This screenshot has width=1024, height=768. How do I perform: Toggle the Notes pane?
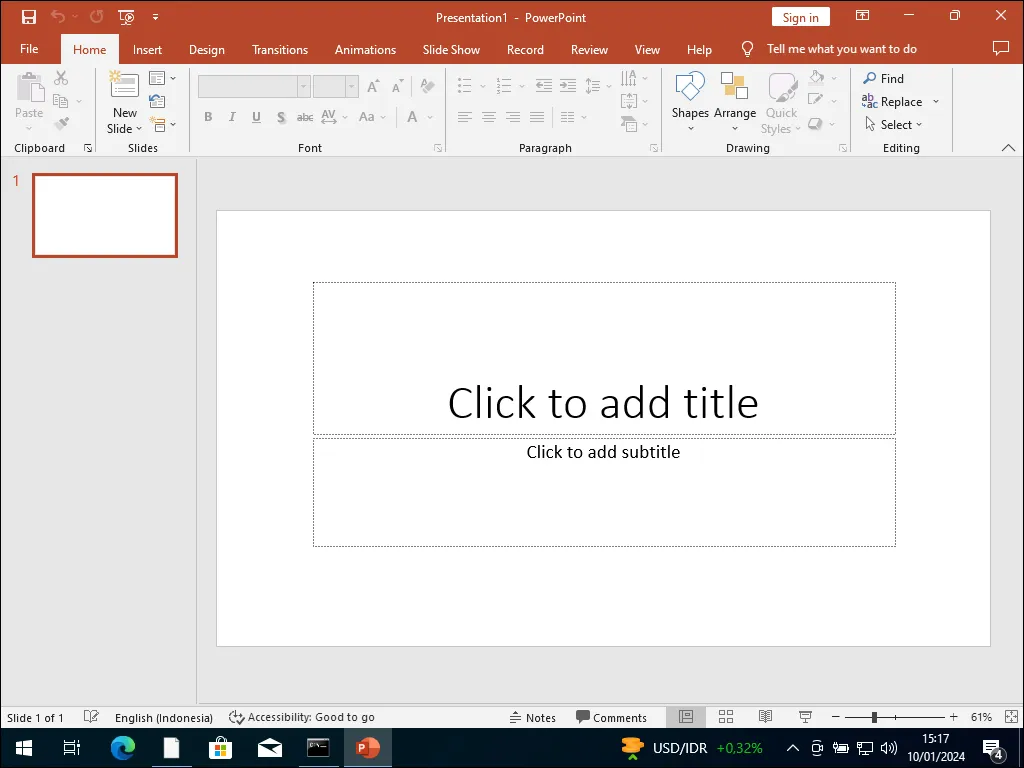[x=532, y=717]
